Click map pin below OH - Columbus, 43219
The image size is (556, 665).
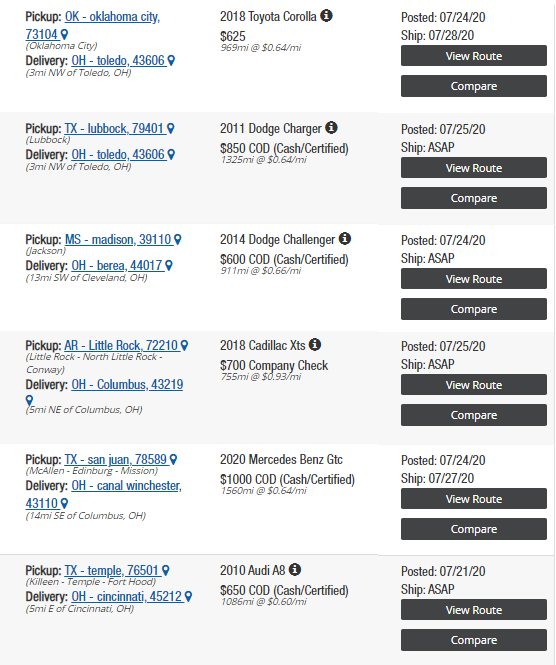tap(29, 401)
